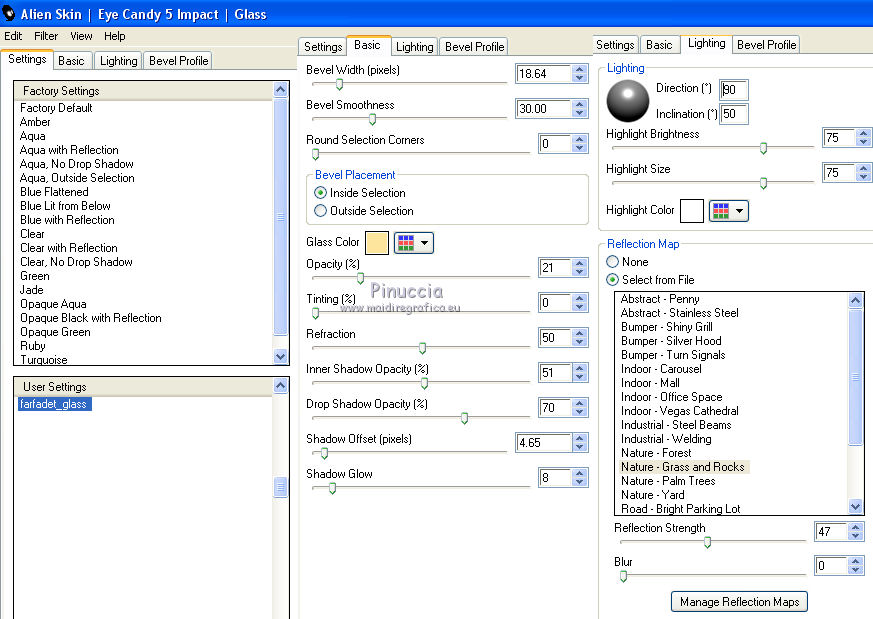Screen dimensions: 873x619
Task: Click down arrow of reflection map list scrollbar
Action: (x=856, y=506)
